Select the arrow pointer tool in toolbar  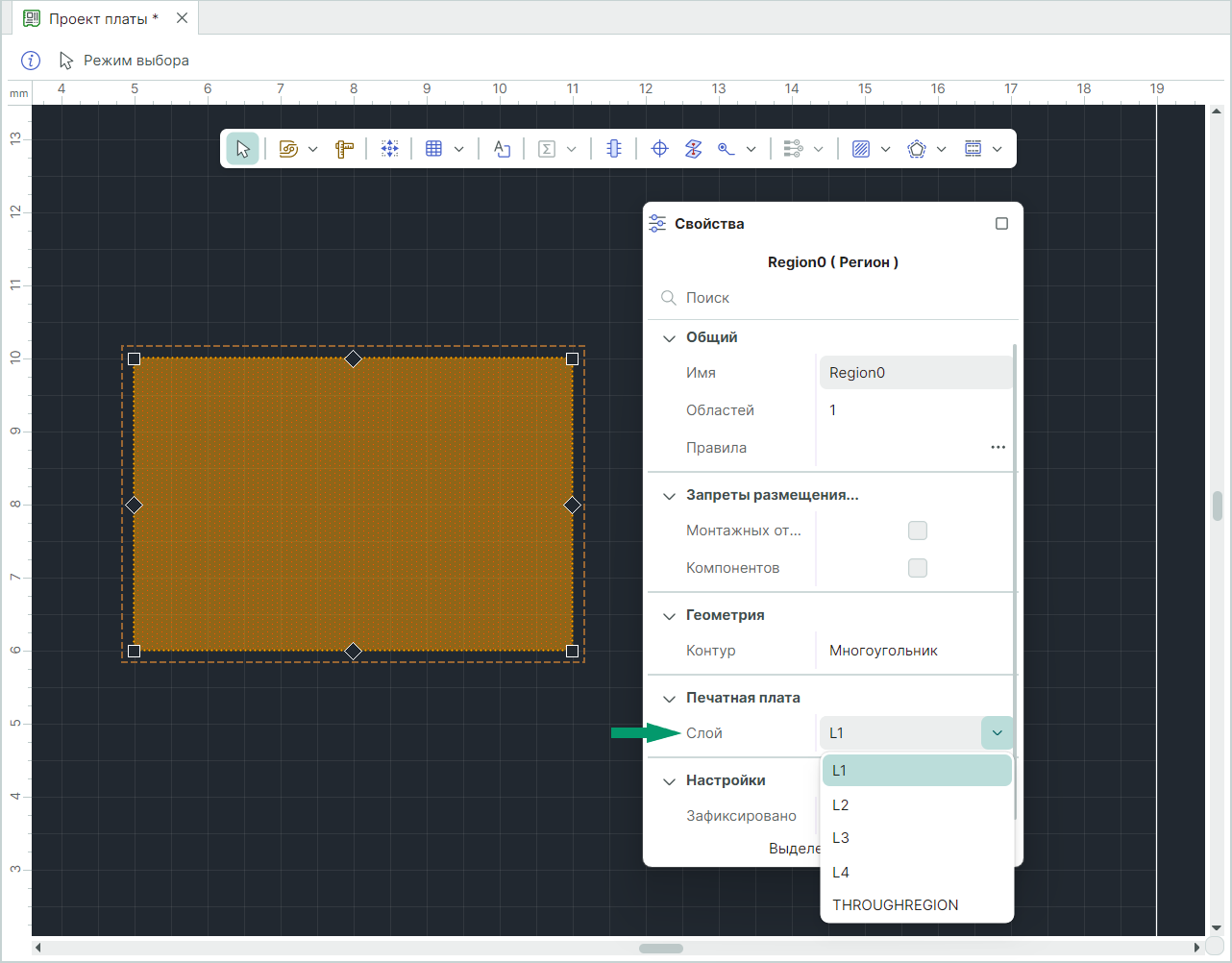(243, 149)
